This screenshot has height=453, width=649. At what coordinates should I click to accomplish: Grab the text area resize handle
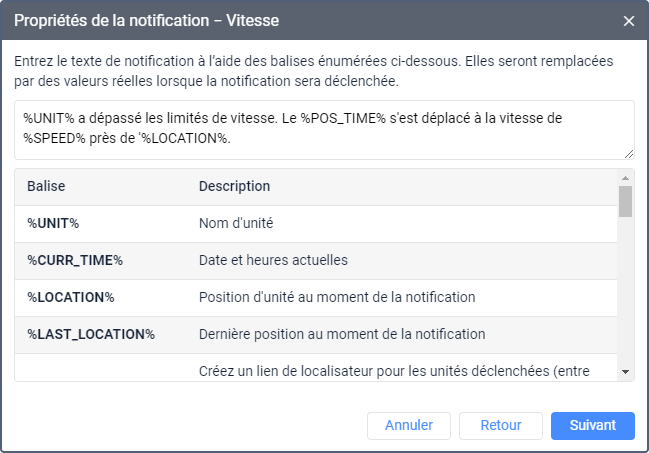pyautogui.click(x=629, y=154)
